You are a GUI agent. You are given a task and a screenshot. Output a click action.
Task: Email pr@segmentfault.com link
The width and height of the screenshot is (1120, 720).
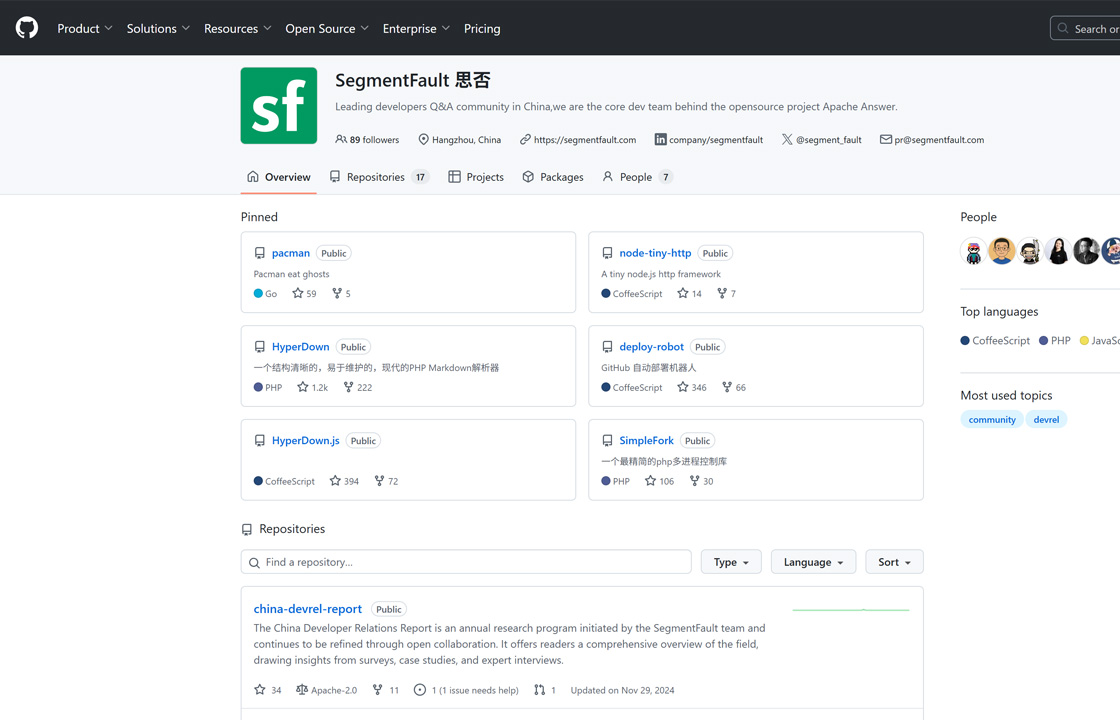point(939,140)
